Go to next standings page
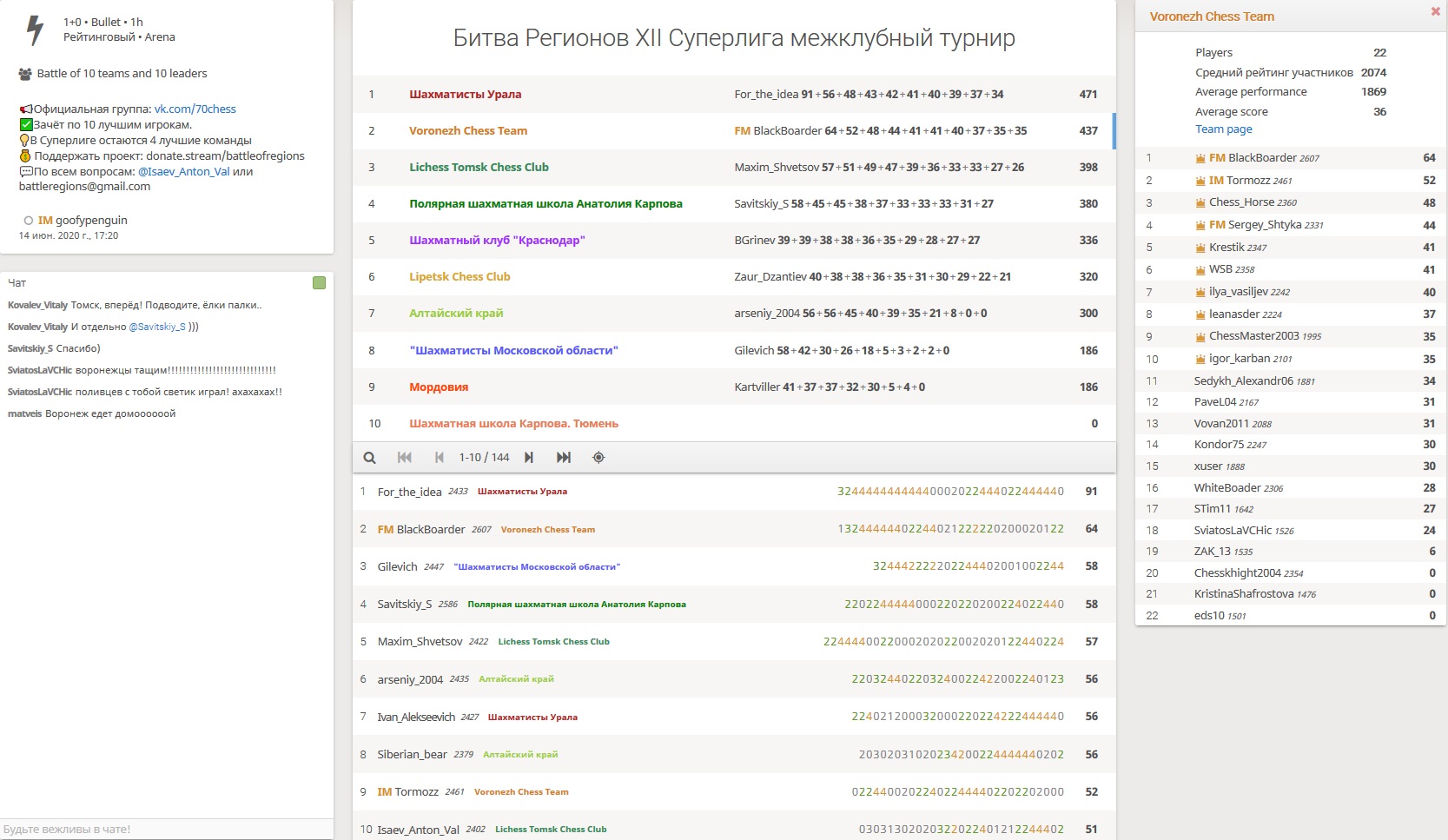This screenshot has width=1448, height=840. pyautogui.click(x=528, y=458)
